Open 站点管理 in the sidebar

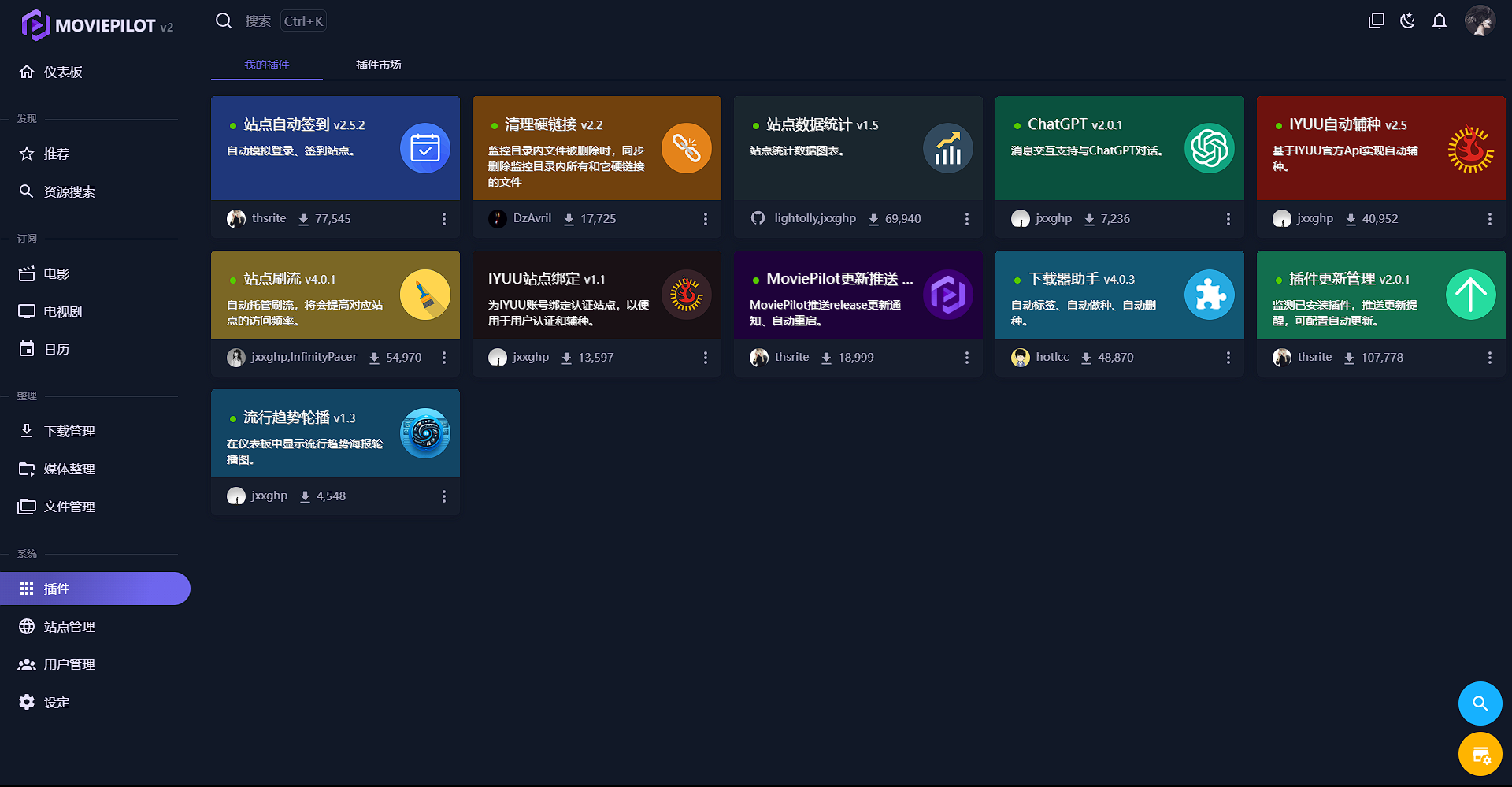tap(94, 626)
